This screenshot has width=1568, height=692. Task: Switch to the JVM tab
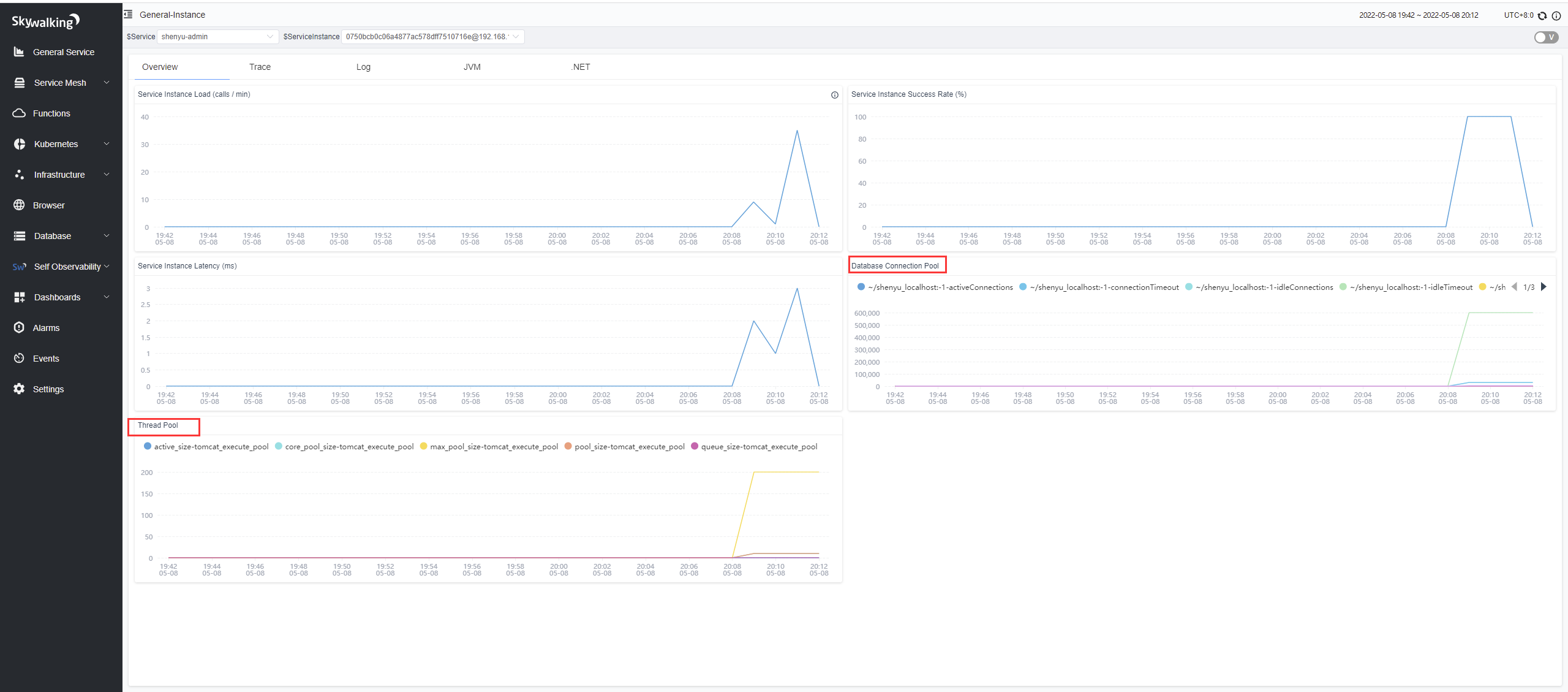(472, 67)
